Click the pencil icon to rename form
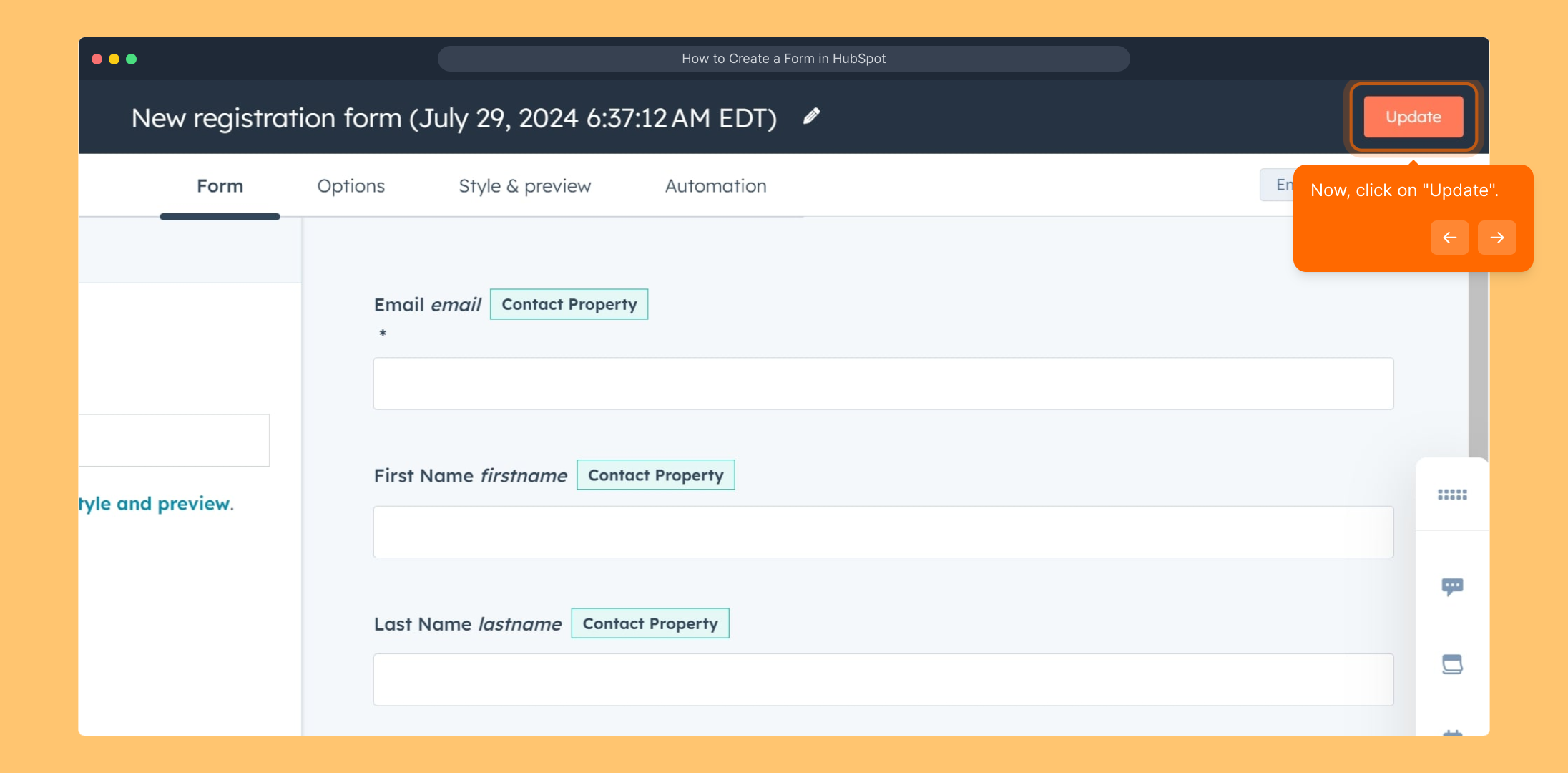The height and width of the screenshot is (773, 1568). (811, 116)
